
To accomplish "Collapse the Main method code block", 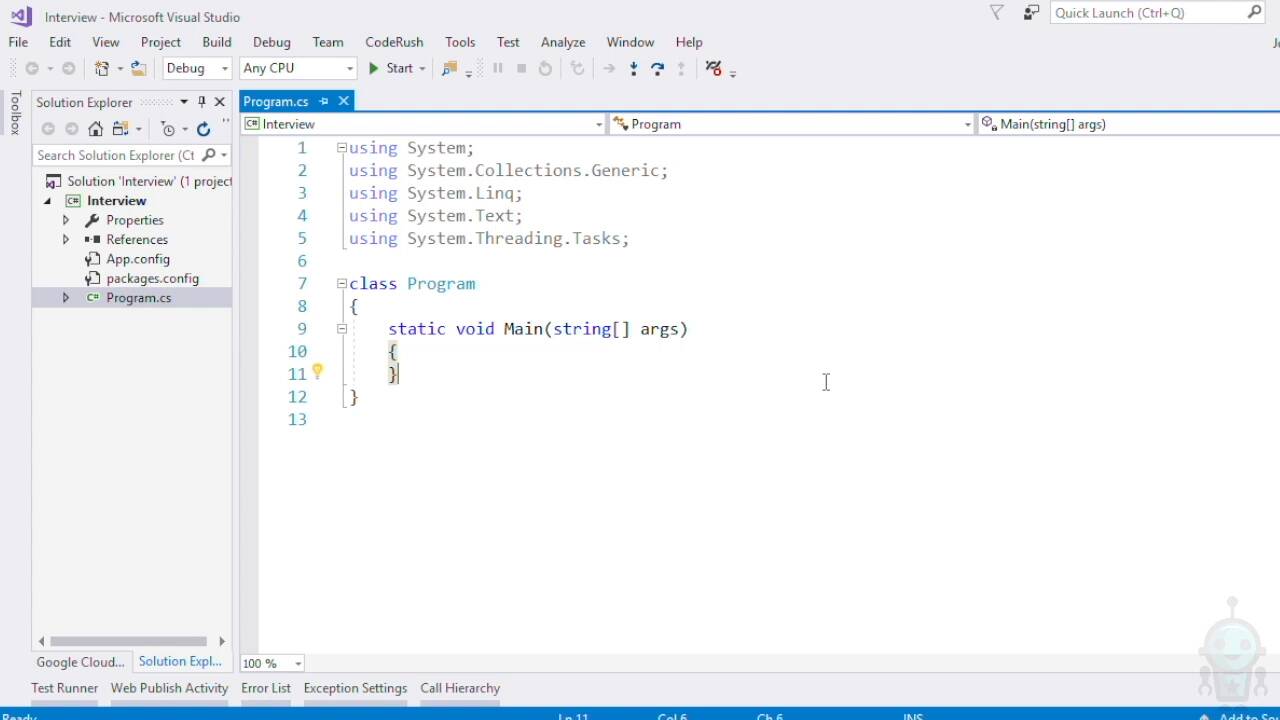I will (341, 329).
